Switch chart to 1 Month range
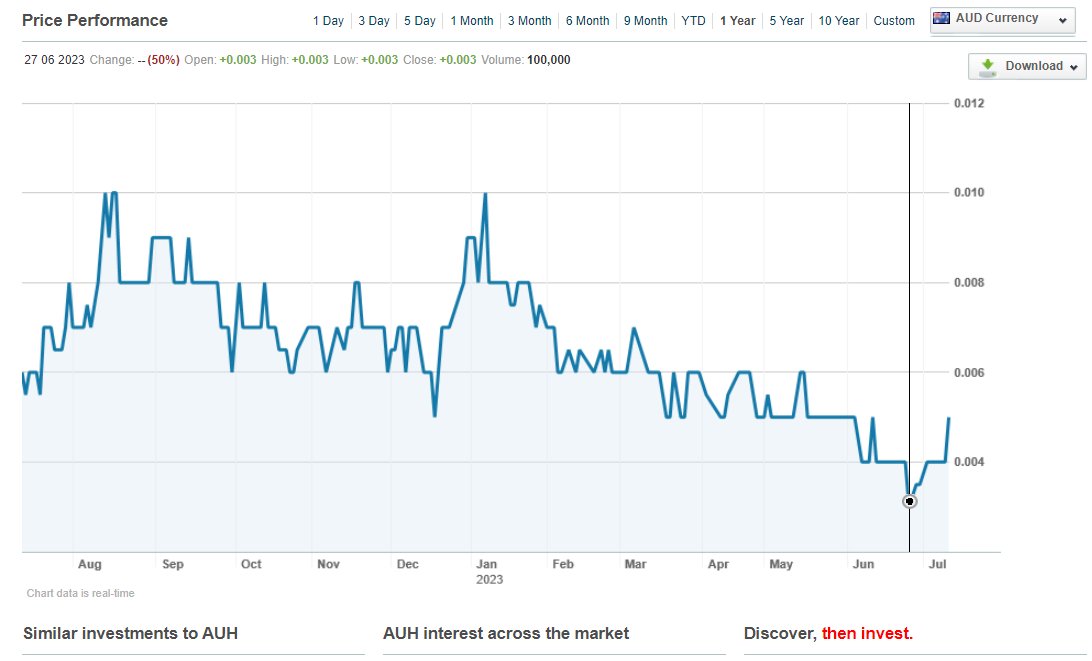1092x661 pixels. (471, 21)
